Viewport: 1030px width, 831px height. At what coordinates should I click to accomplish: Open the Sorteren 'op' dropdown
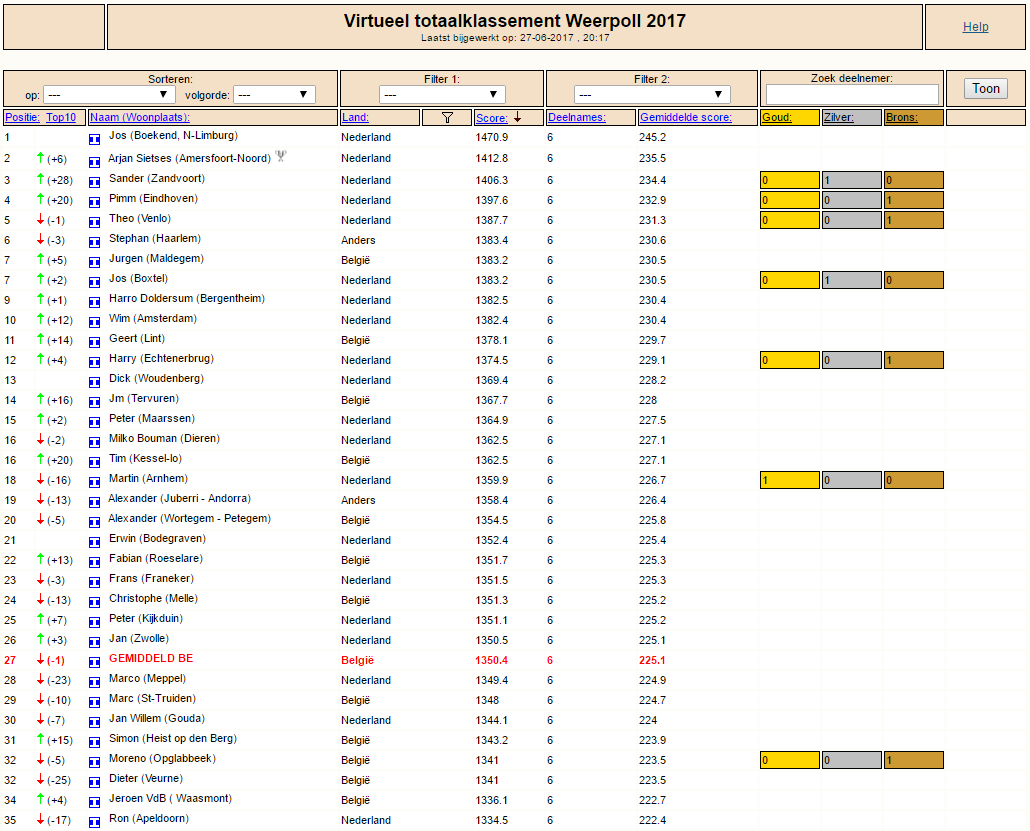coord(109,95)
